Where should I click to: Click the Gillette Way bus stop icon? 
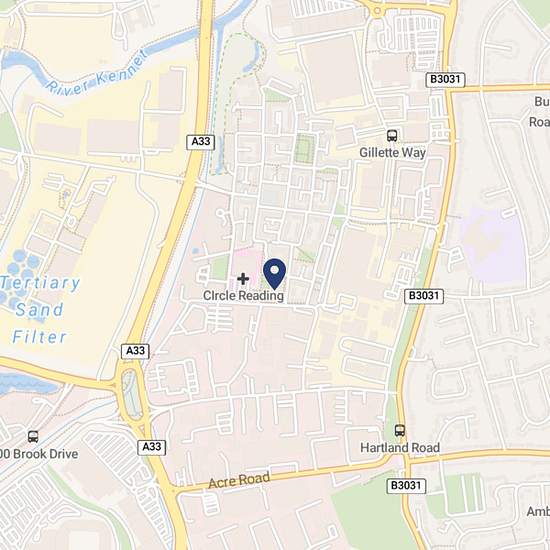(x=392, y=136)
